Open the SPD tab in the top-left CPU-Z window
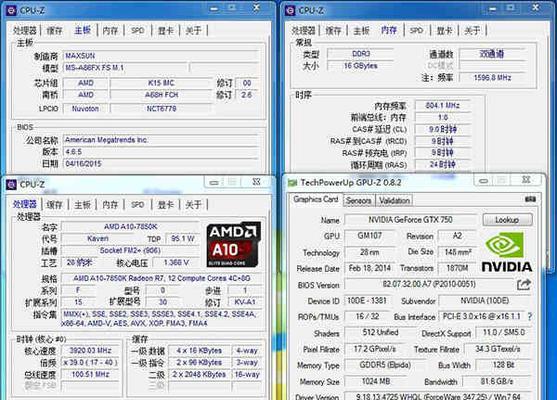Image resolution: width=557 pixels, height=400 pixels. [137, 31]
